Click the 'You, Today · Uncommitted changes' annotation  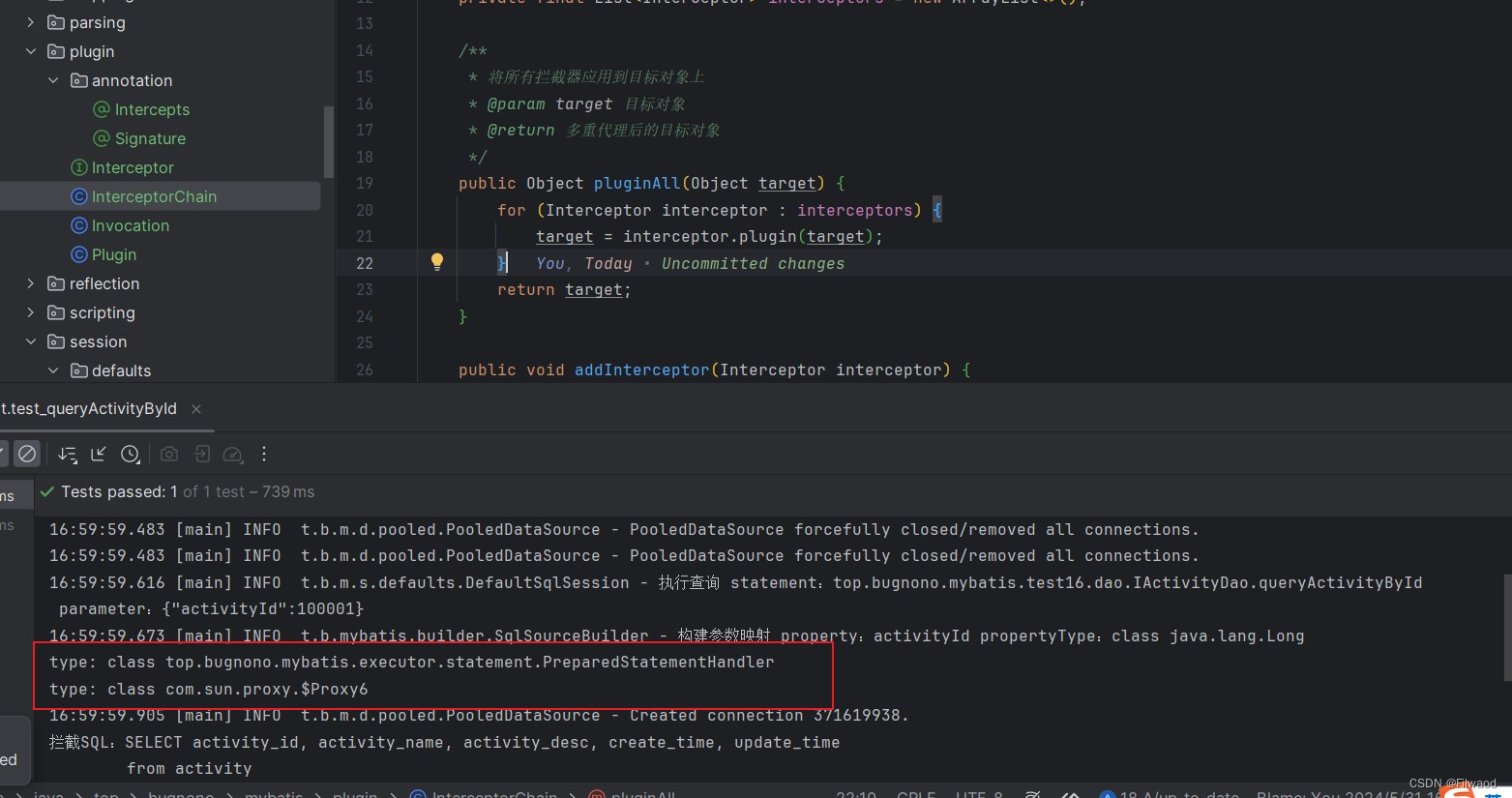(x=690, y=263)
